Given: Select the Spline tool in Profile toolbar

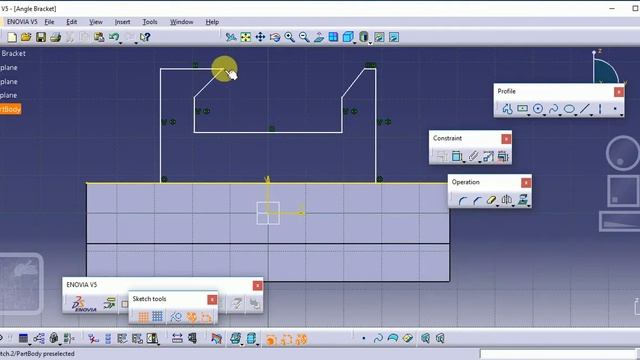Looking at the screenshot, I should tap(553, 109).
